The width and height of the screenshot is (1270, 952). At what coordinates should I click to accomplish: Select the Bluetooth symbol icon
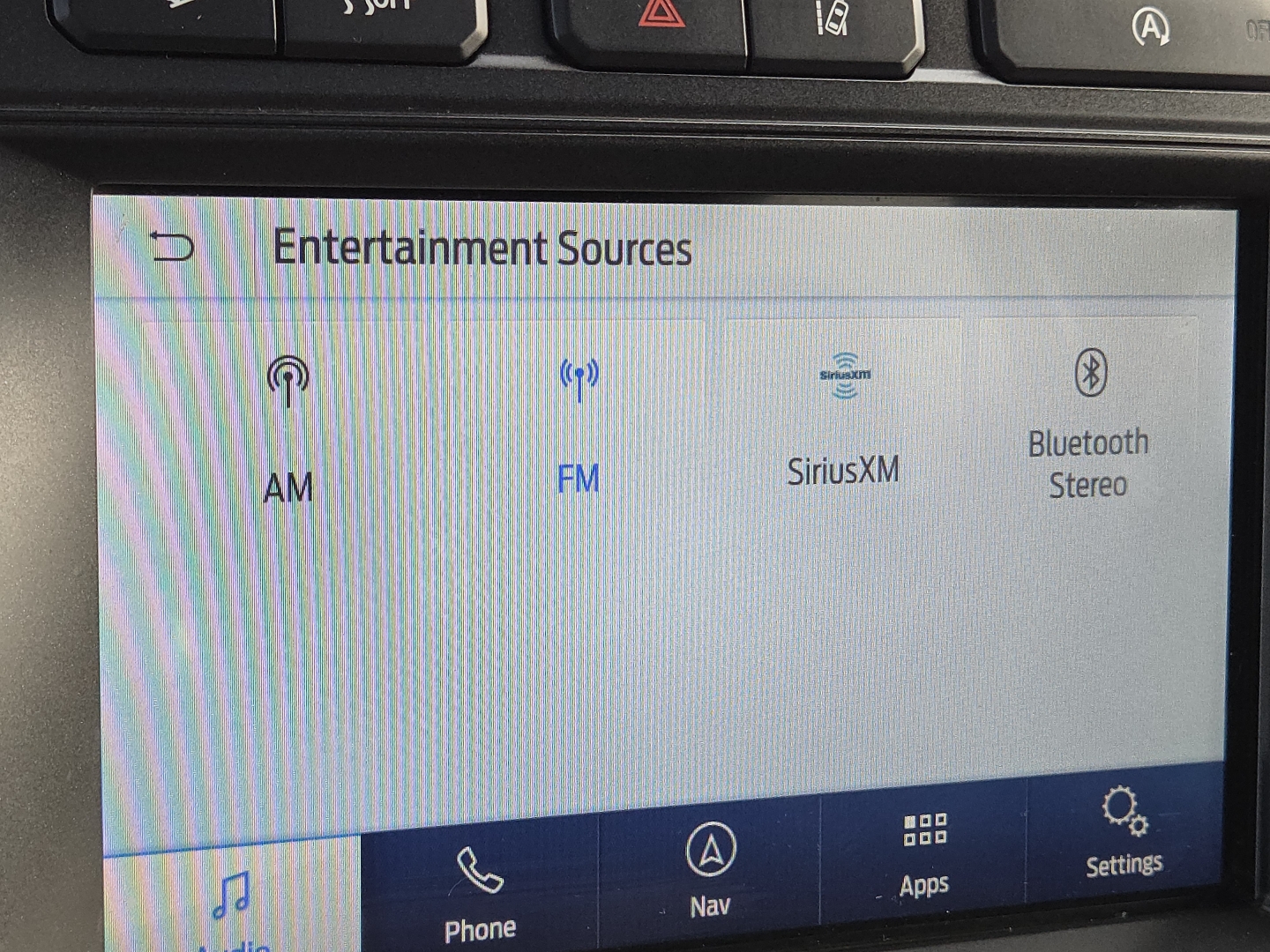click(1091, 372)
